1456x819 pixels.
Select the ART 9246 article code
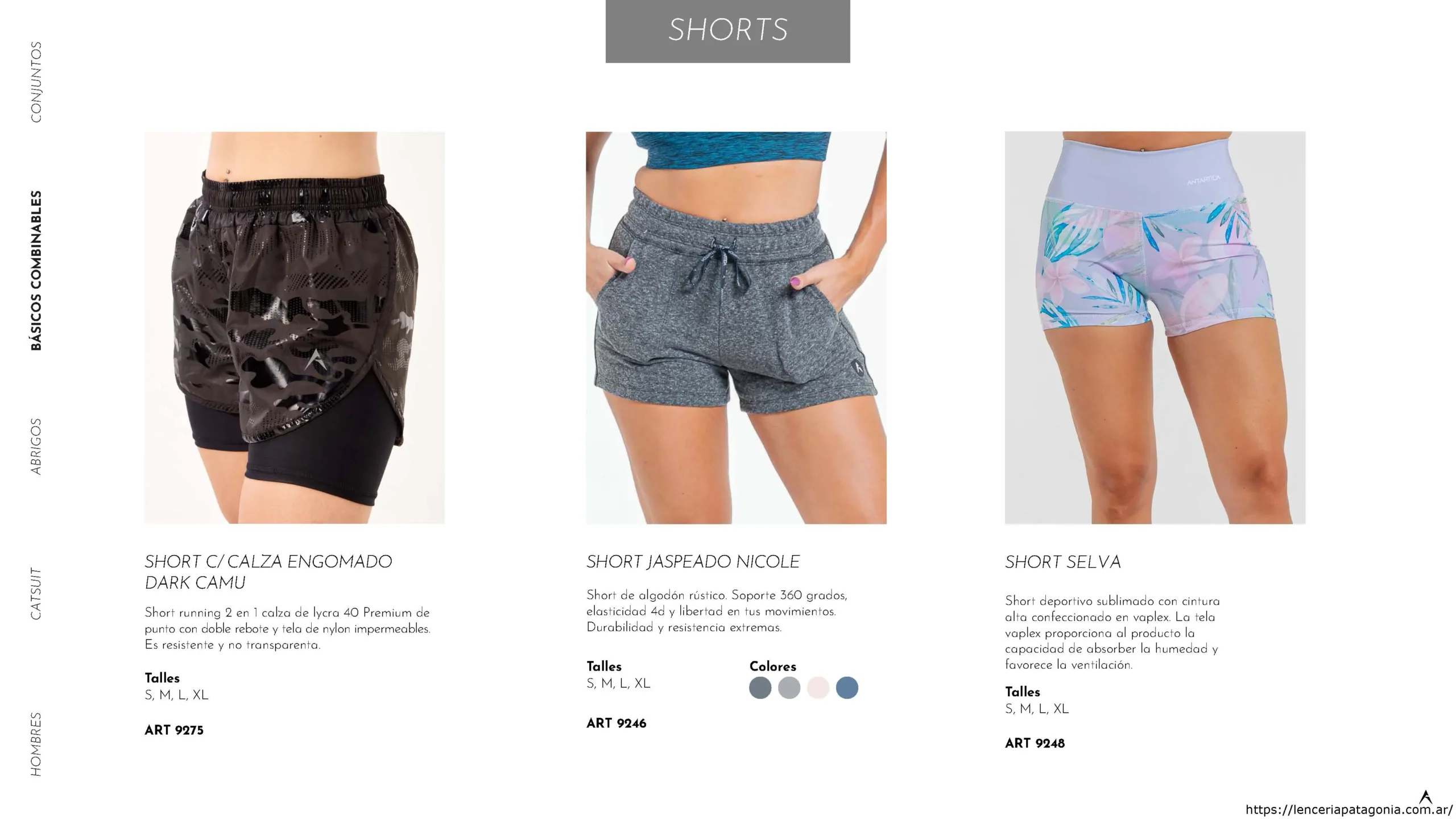[x=617, y=723]
